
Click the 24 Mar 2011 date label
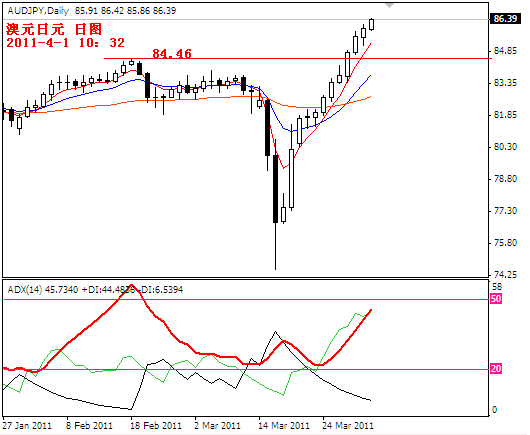[347, 425]
